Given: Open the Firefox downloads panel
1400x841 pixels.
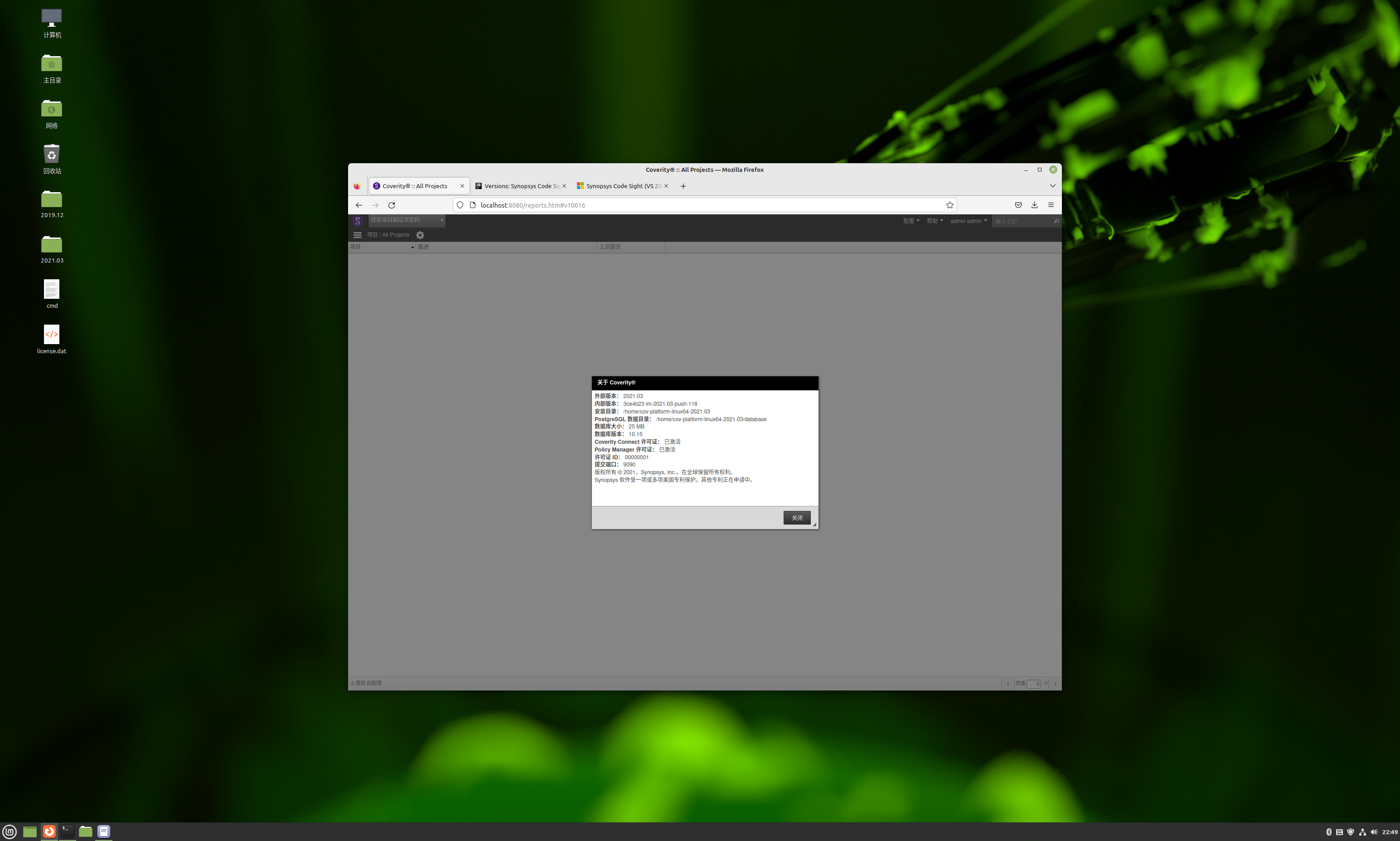Looking at the screenshot, I should [x=1034, y=205].
